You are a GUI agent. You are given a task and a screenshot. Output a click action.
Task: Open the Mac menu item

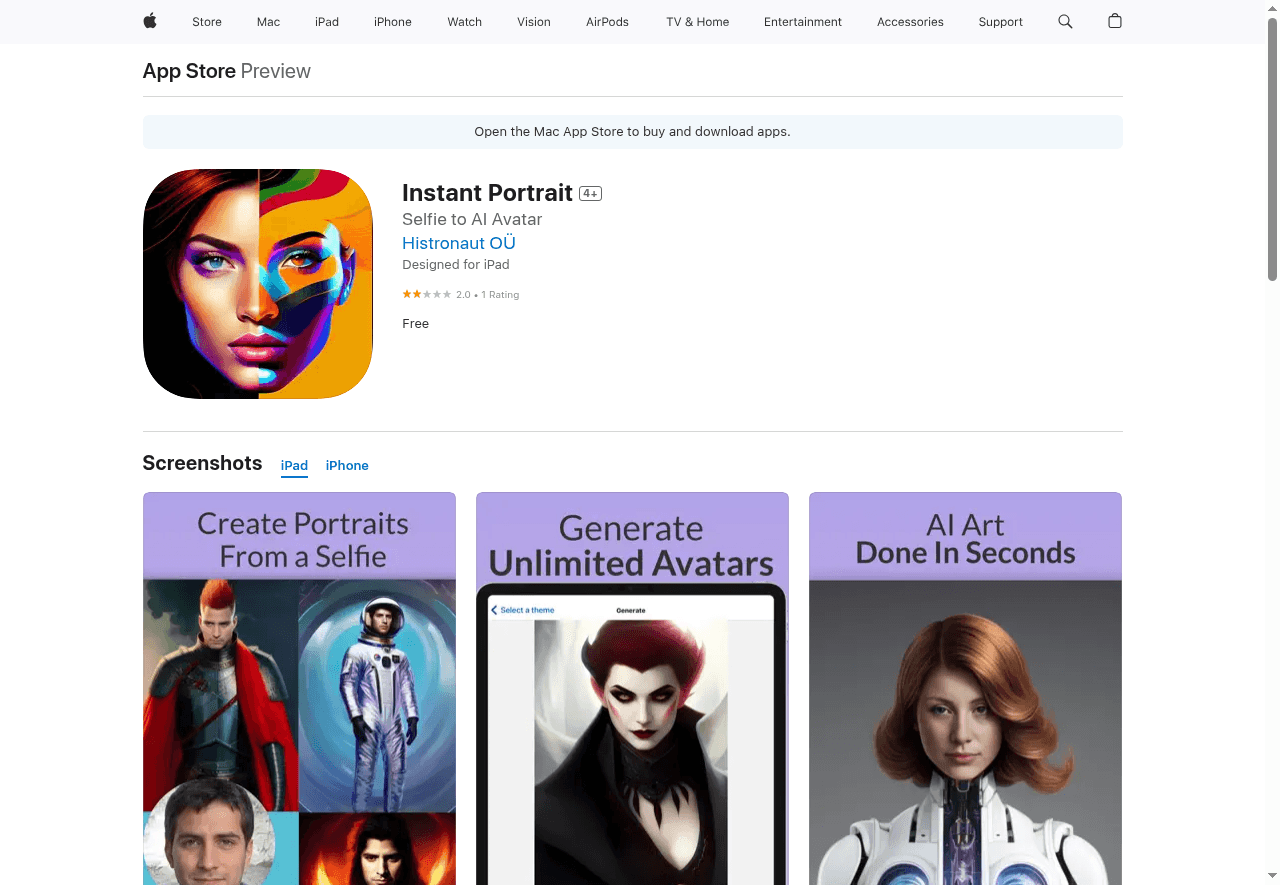tap(268, 22)
